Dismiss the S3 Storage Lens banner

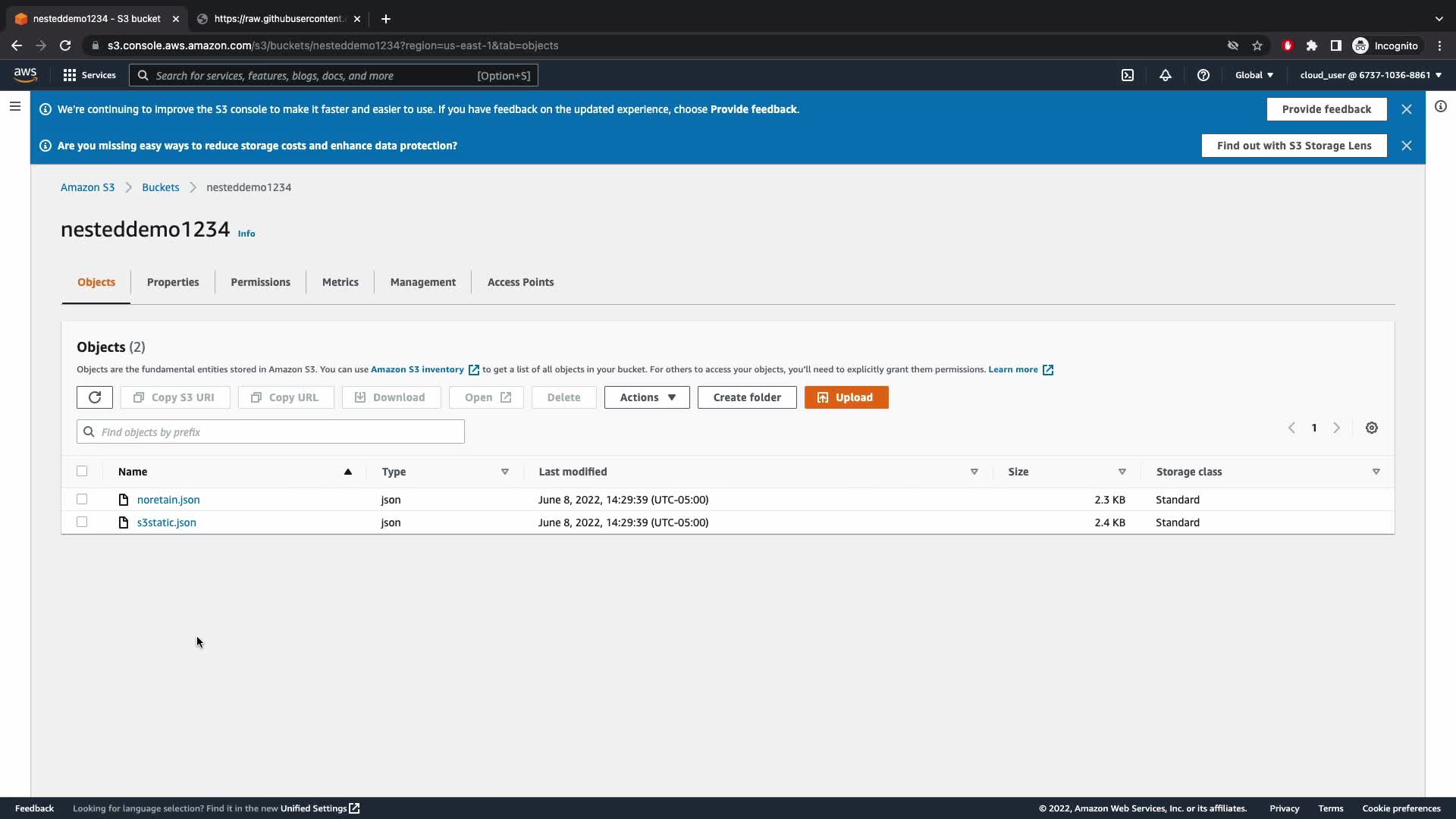pyautogui.click(x=1407, y=146)
